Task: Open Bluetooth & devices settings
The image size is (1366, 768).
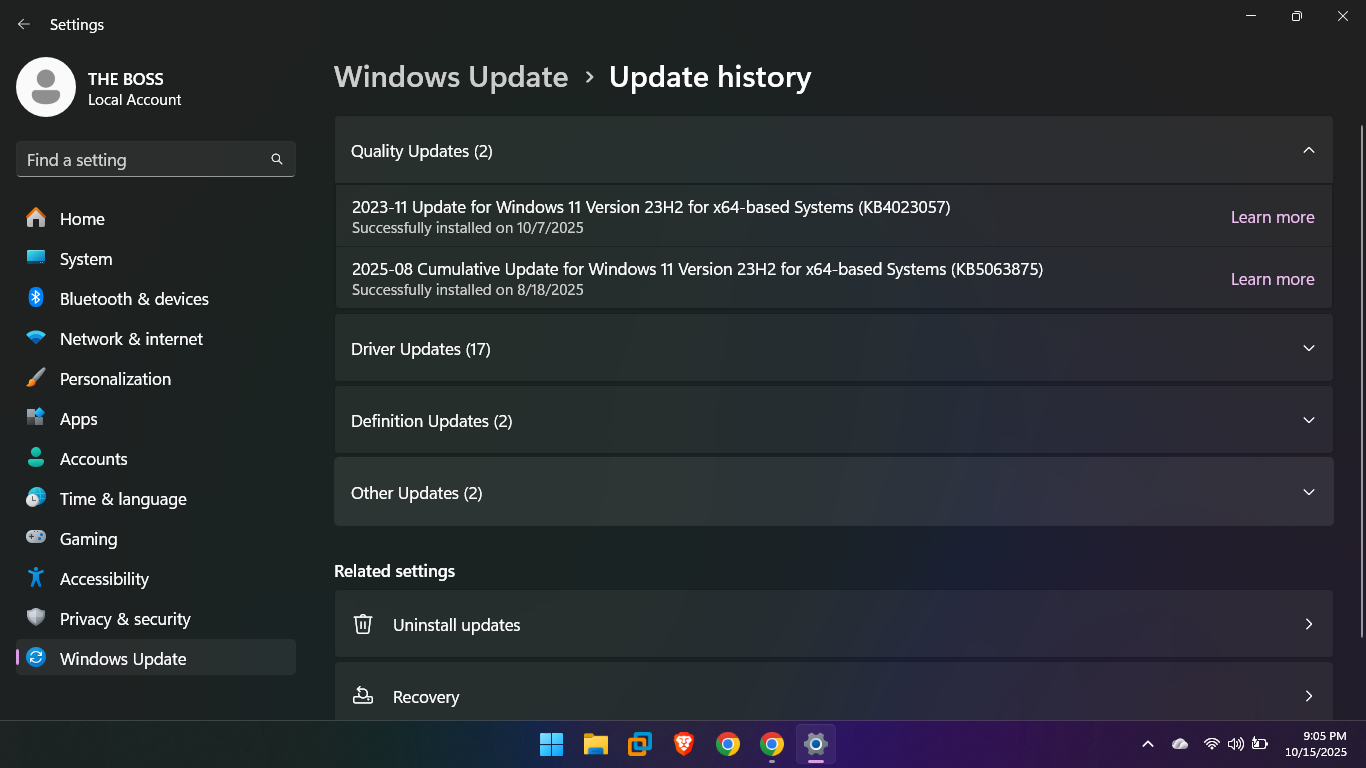Action: [134, 299]
